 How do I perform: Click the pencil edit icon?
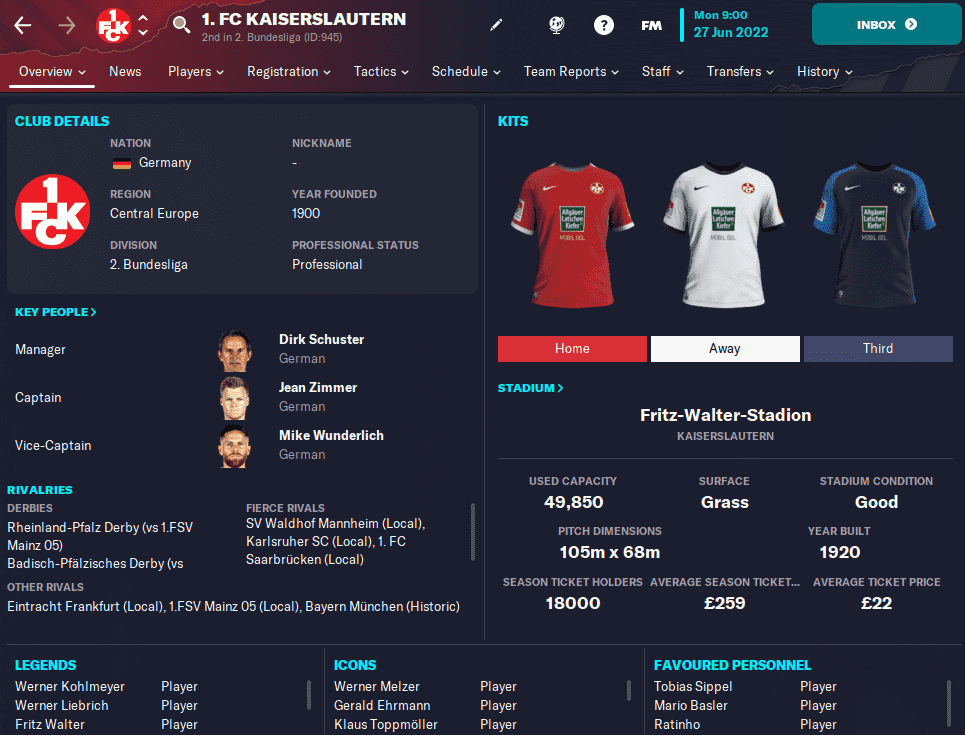[x=496, y=25]
